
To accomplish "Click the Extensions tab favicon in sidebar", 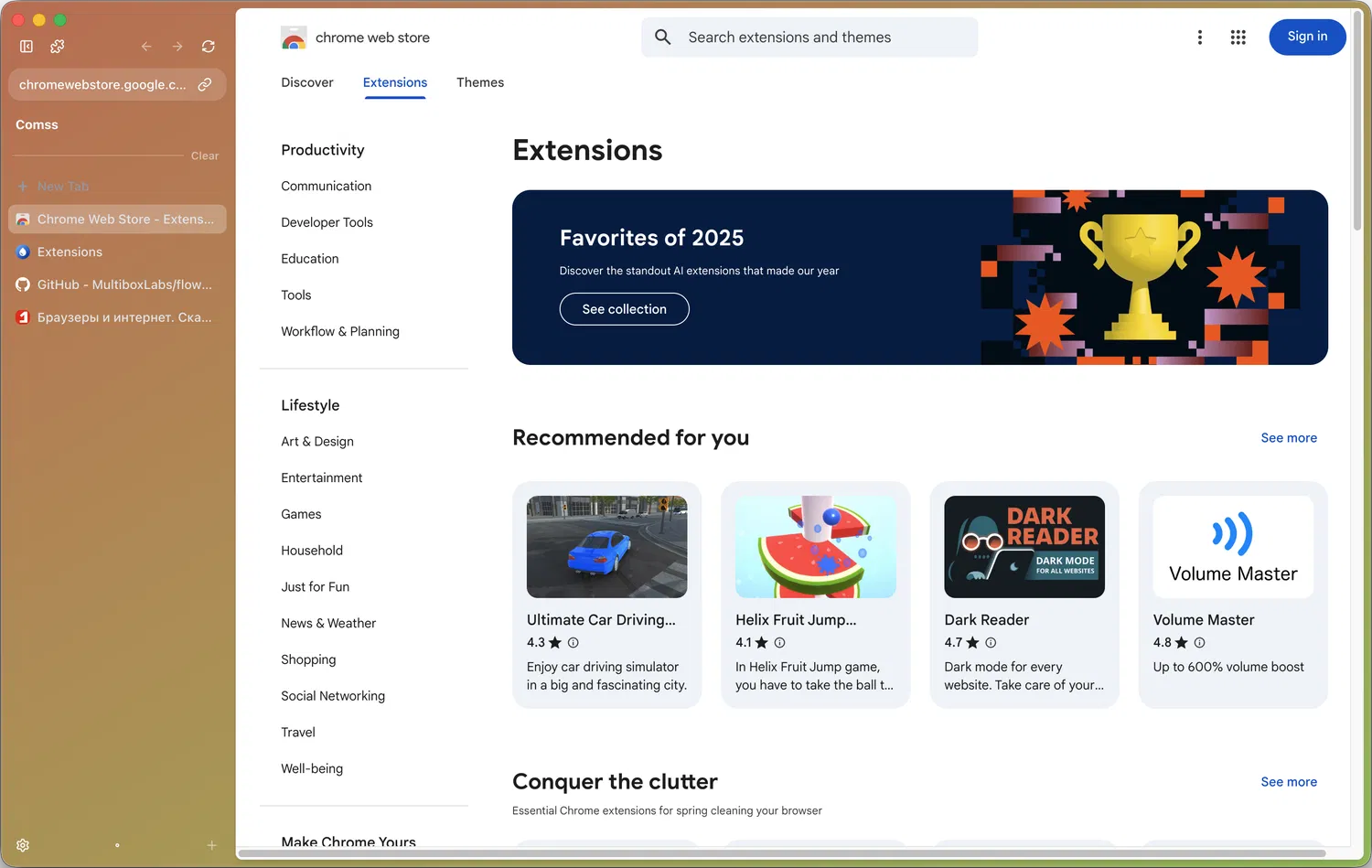I will point(23,252).
